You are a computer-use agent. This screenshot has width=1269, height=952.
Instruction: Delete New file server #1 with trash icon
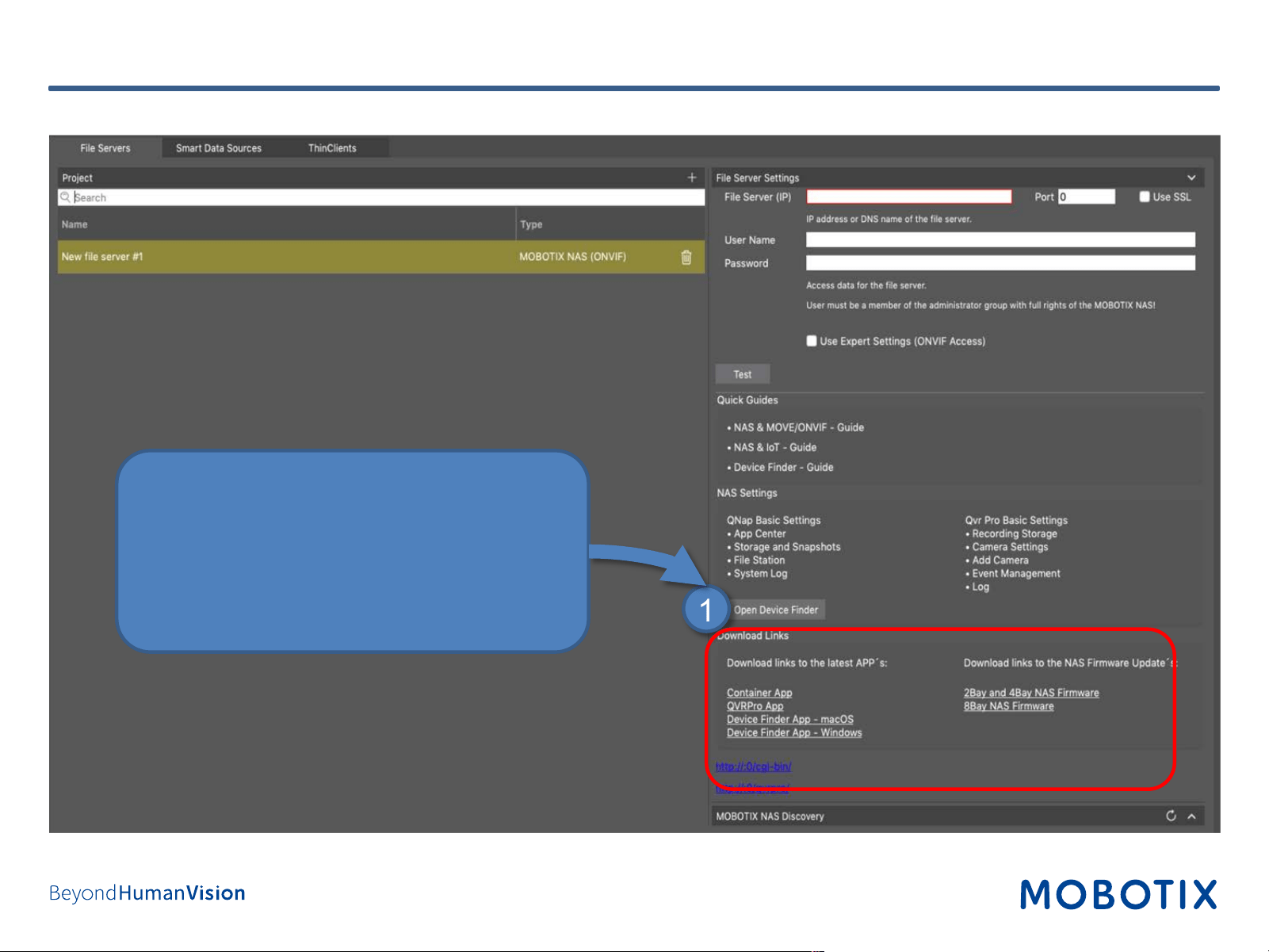[x=686, y=257]
